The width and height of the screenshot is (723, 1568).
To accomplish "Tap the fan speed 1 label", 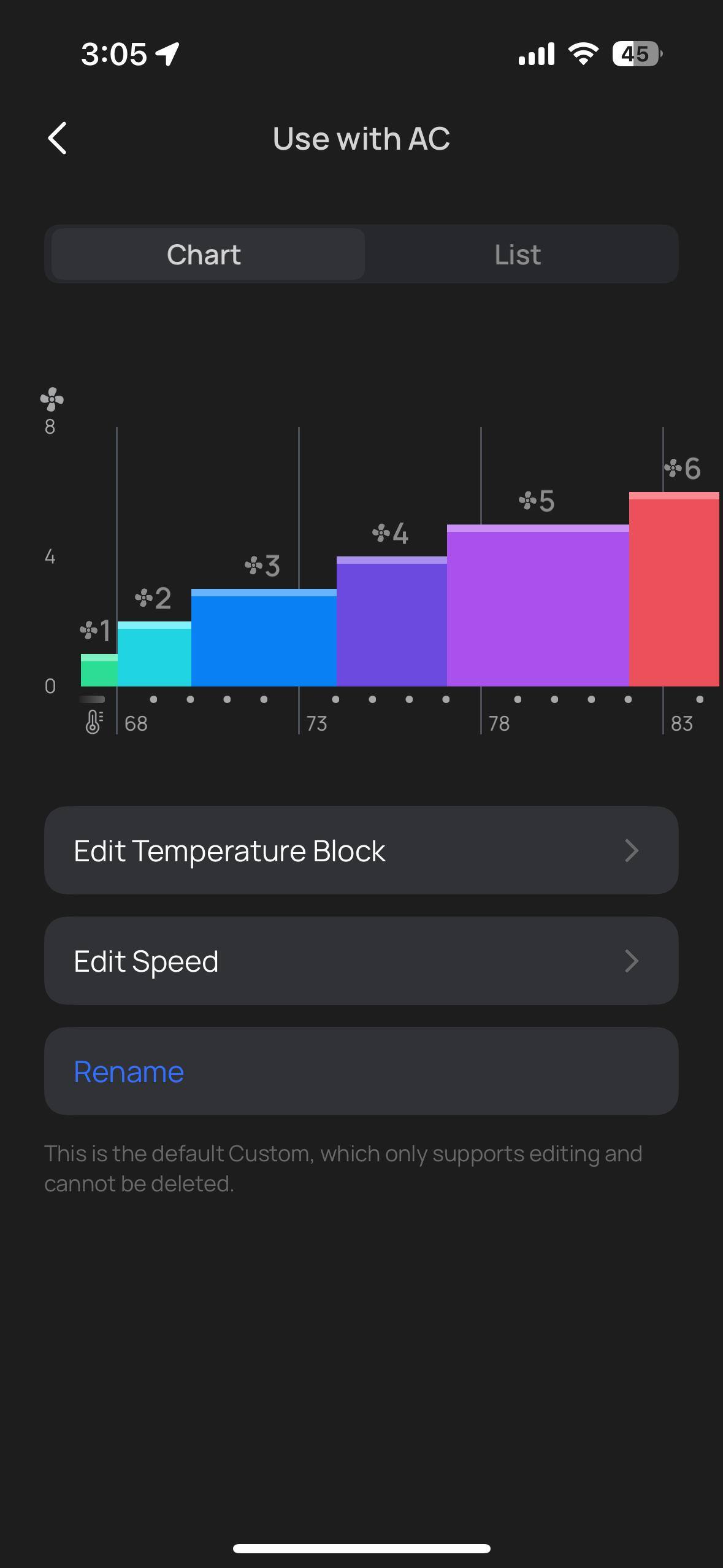I will point(96,630).
